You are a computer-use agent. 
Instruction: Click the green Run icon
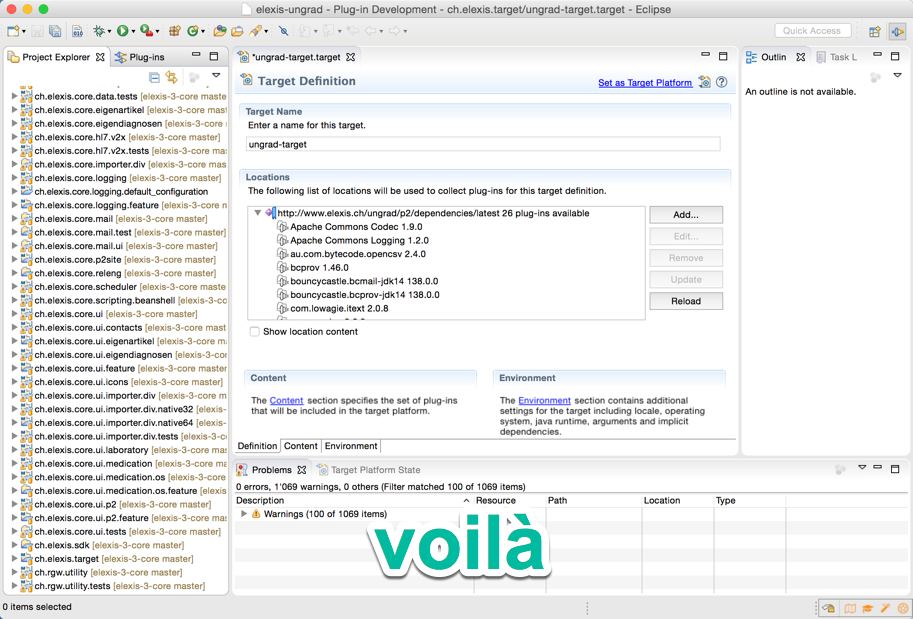[122, 31]
